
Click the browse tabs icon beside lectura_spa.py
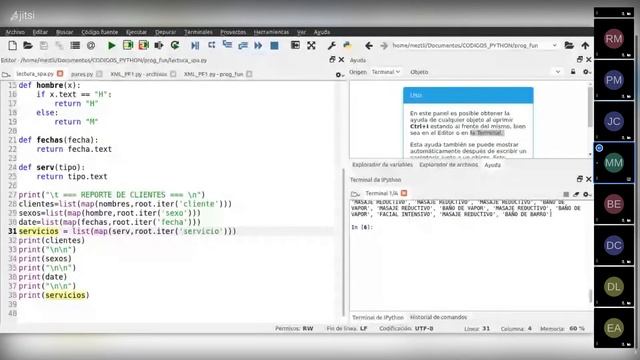6,74
